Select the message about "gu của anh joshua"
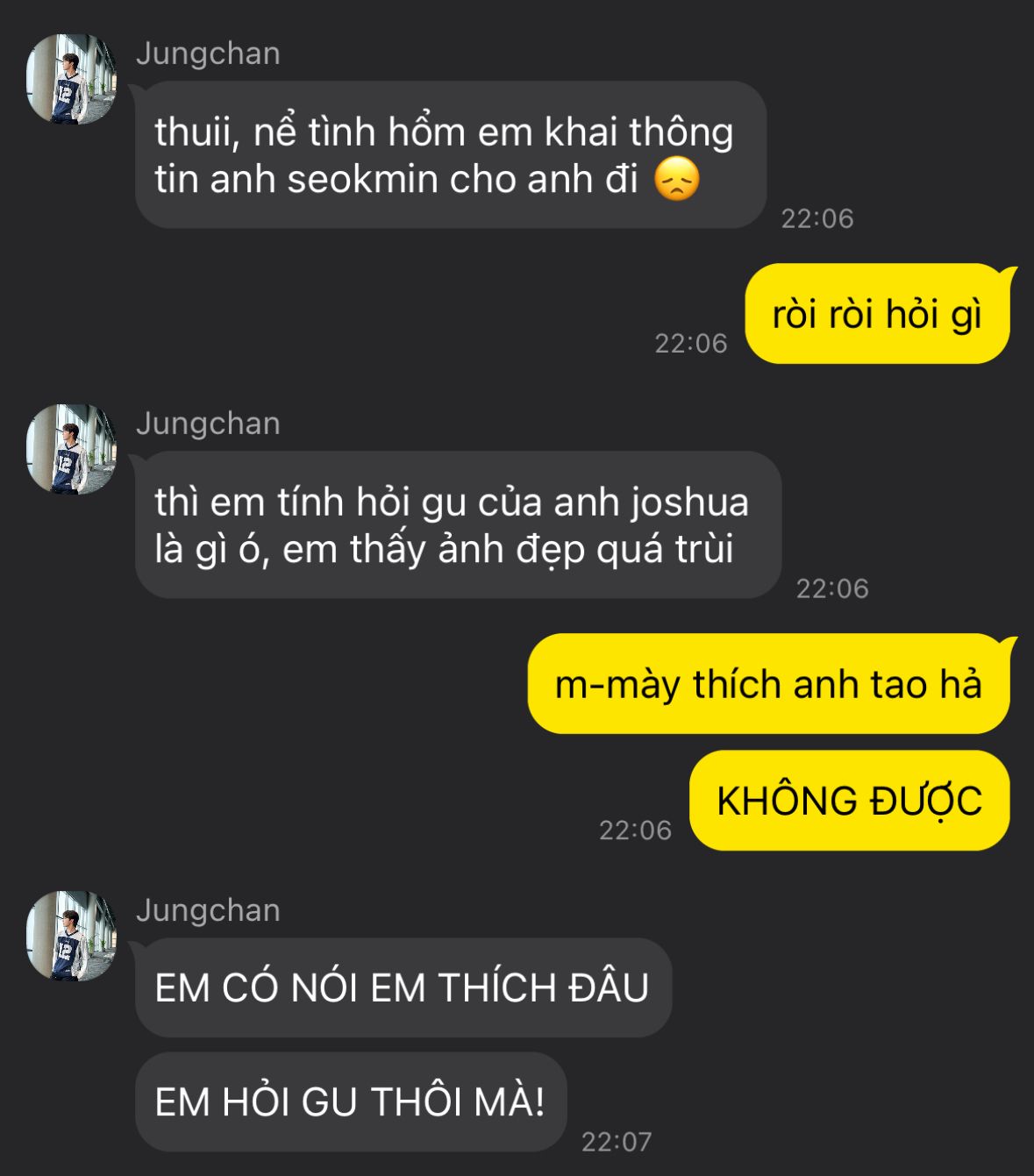Image resolution: width=1034 pixels, height=1176 pixels. coord(458,525)
